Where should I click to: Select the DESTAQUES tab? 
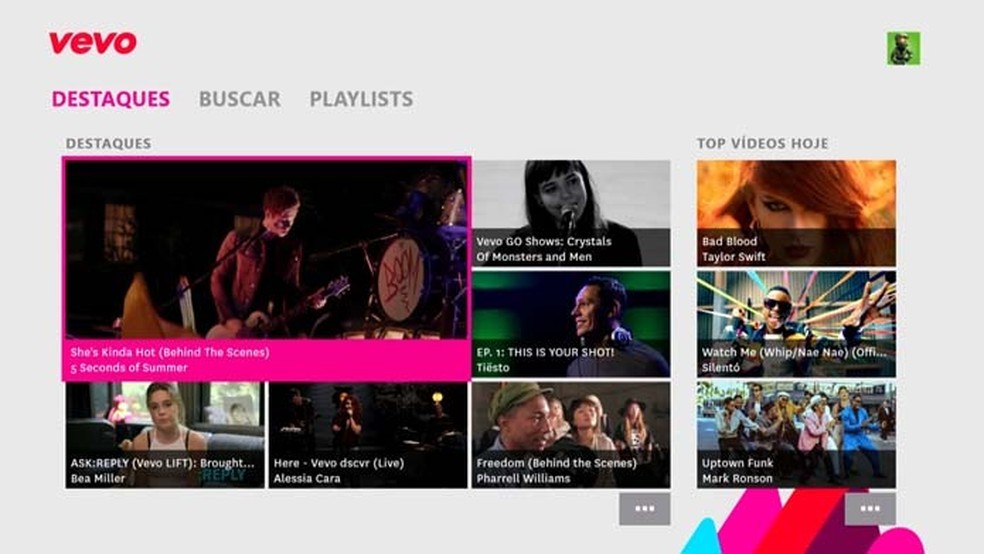pos(110,99)
